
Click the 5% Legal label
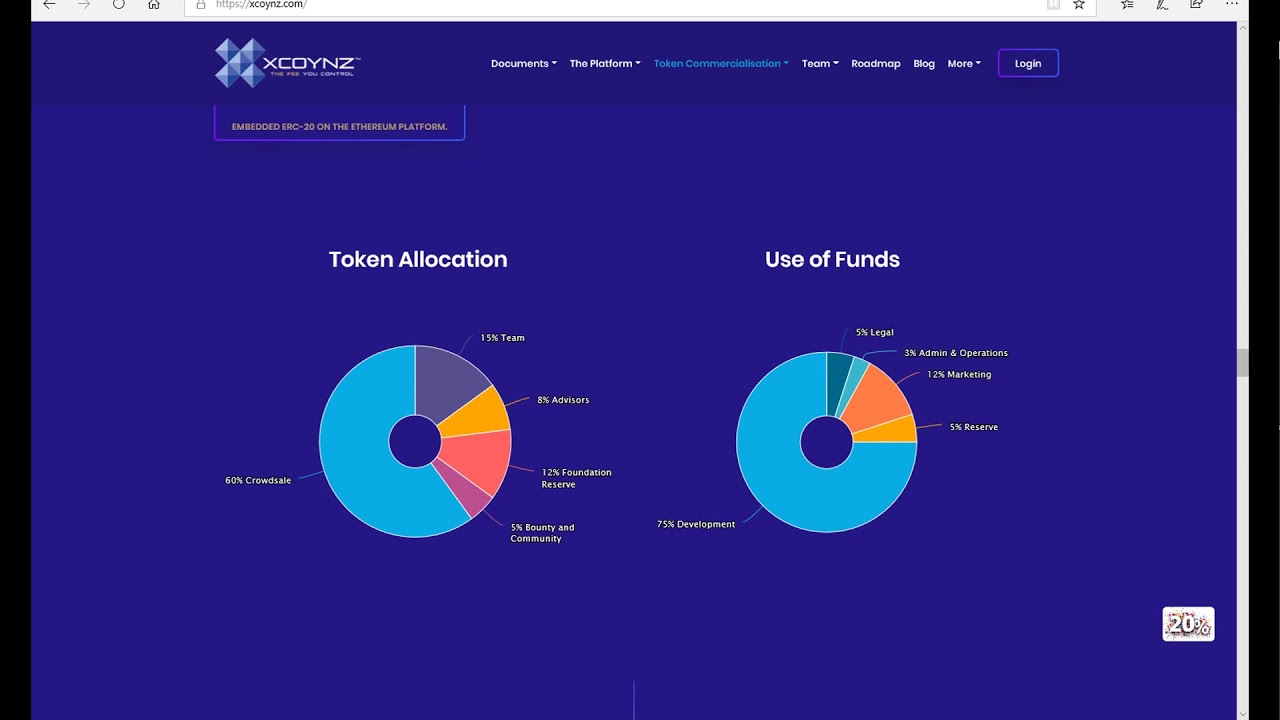(875, 332)
